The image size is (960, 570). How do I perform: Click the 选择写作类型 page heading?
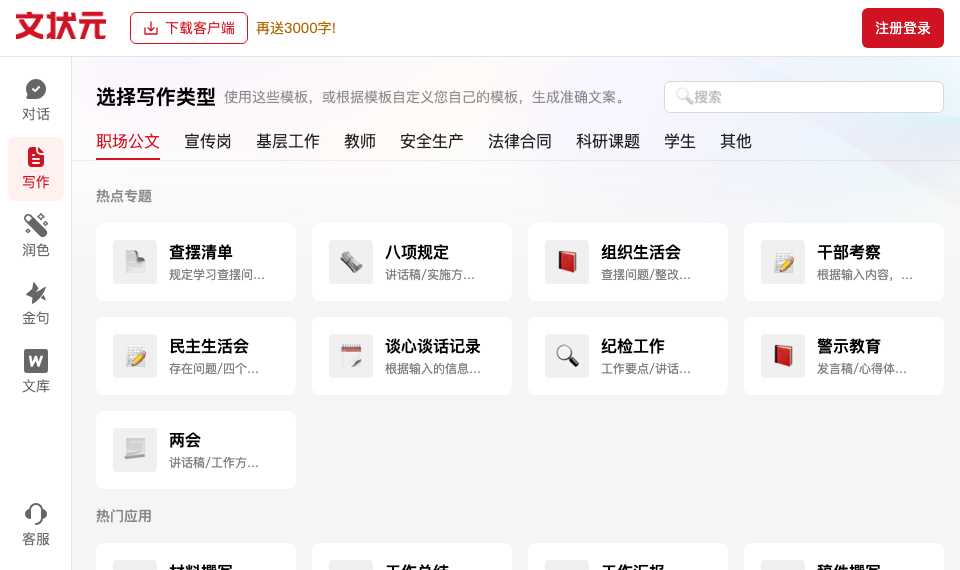tap(156, 97)
